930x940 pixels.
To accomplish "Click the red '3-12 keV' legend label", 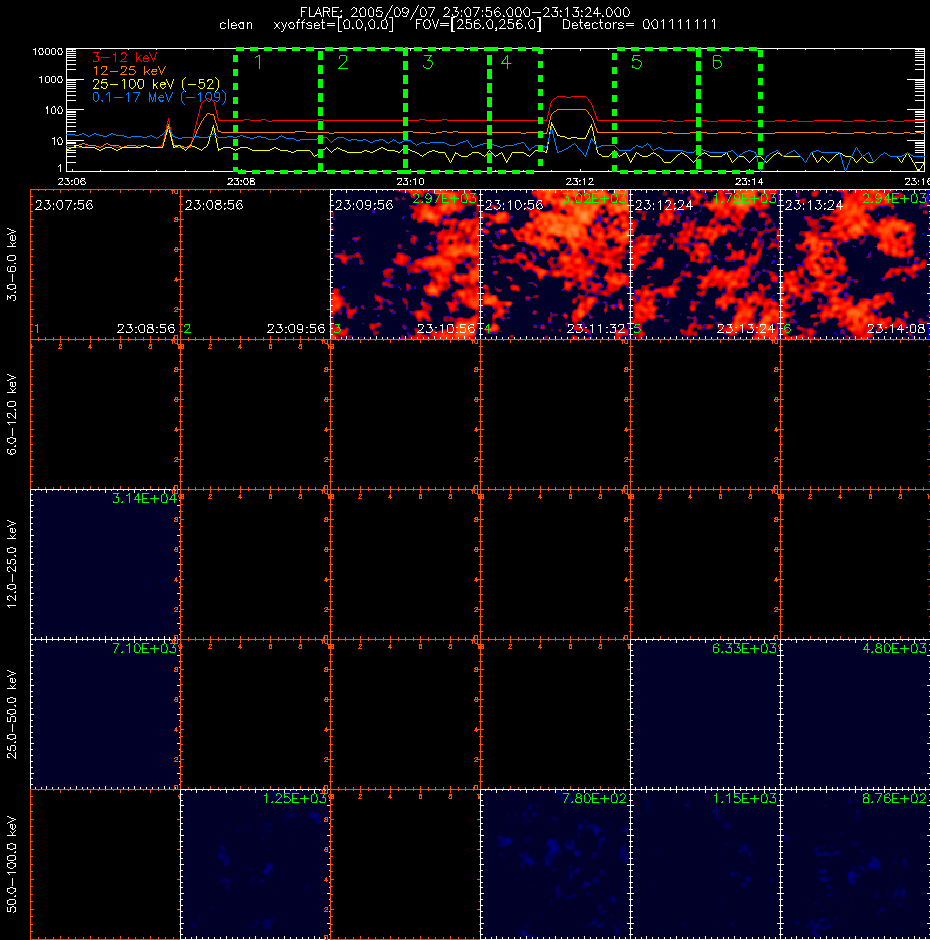I will (x=125, y=58).
